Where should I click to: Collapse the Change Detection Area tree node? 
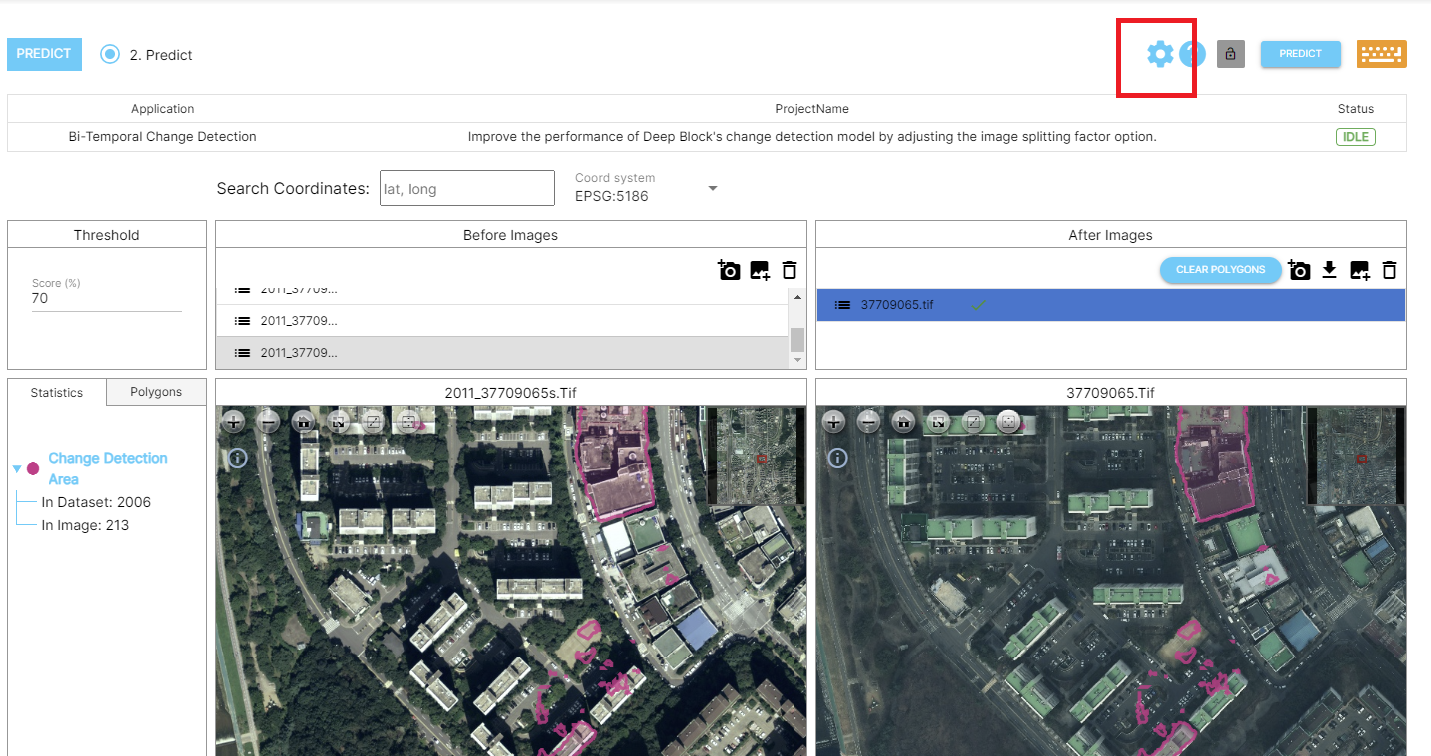point(17,468)
